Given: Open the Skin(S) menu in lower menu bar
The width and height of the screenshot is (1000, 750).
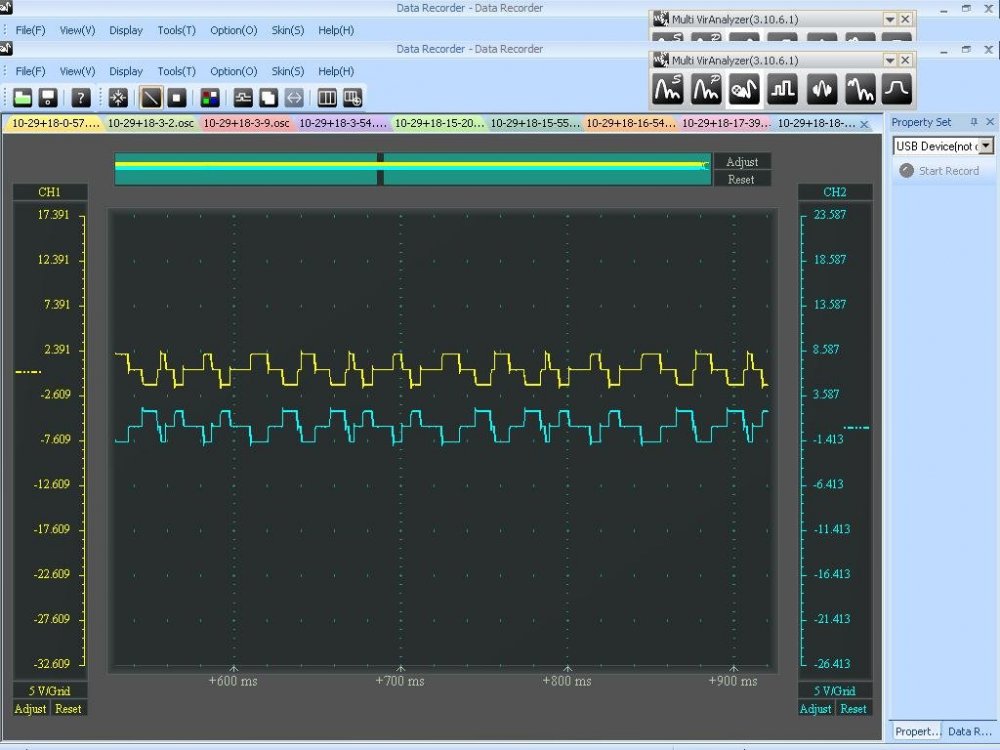Looking at the screenshot, I should (x=288, y=72).
